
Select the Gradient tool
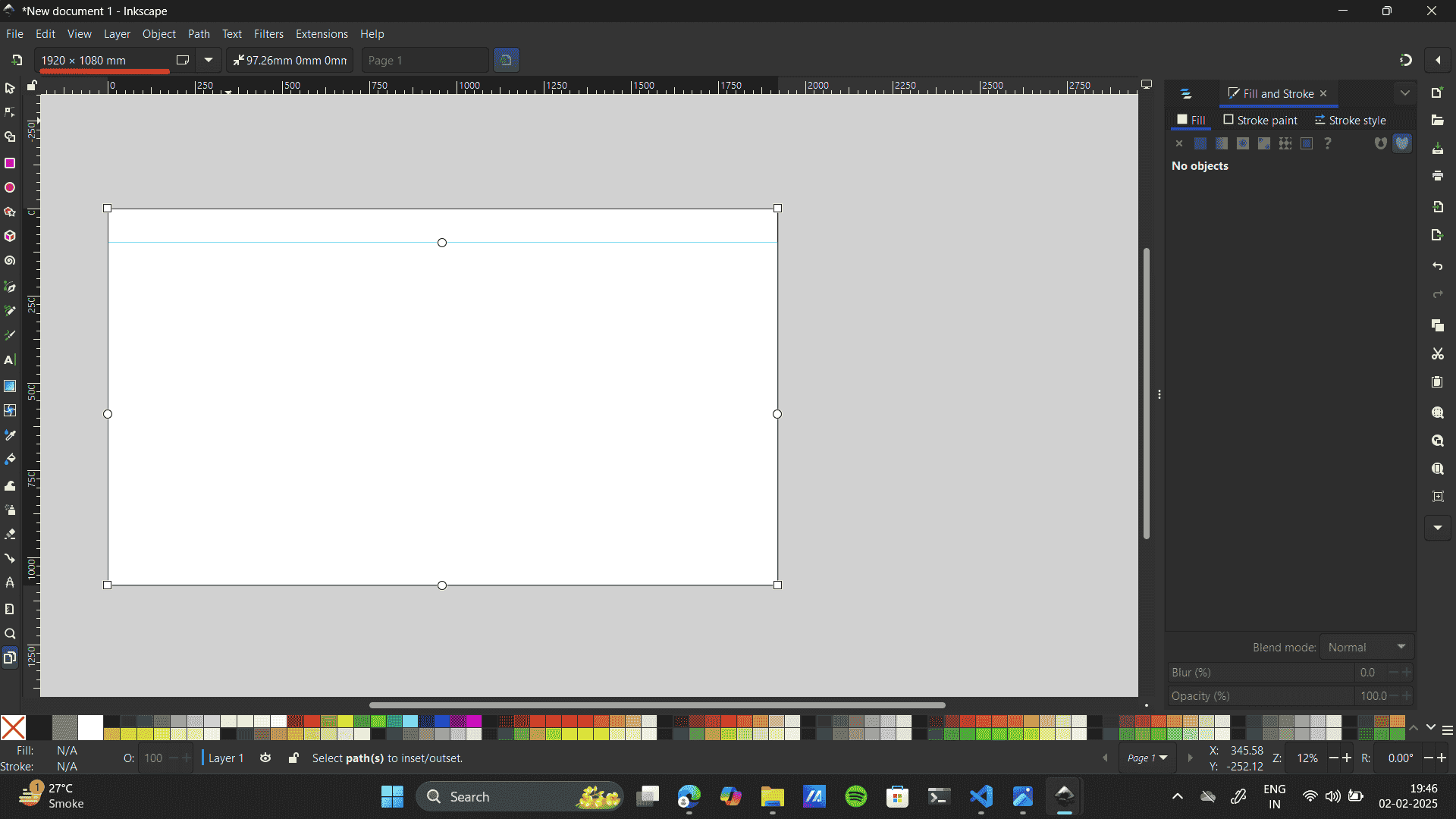10,386
